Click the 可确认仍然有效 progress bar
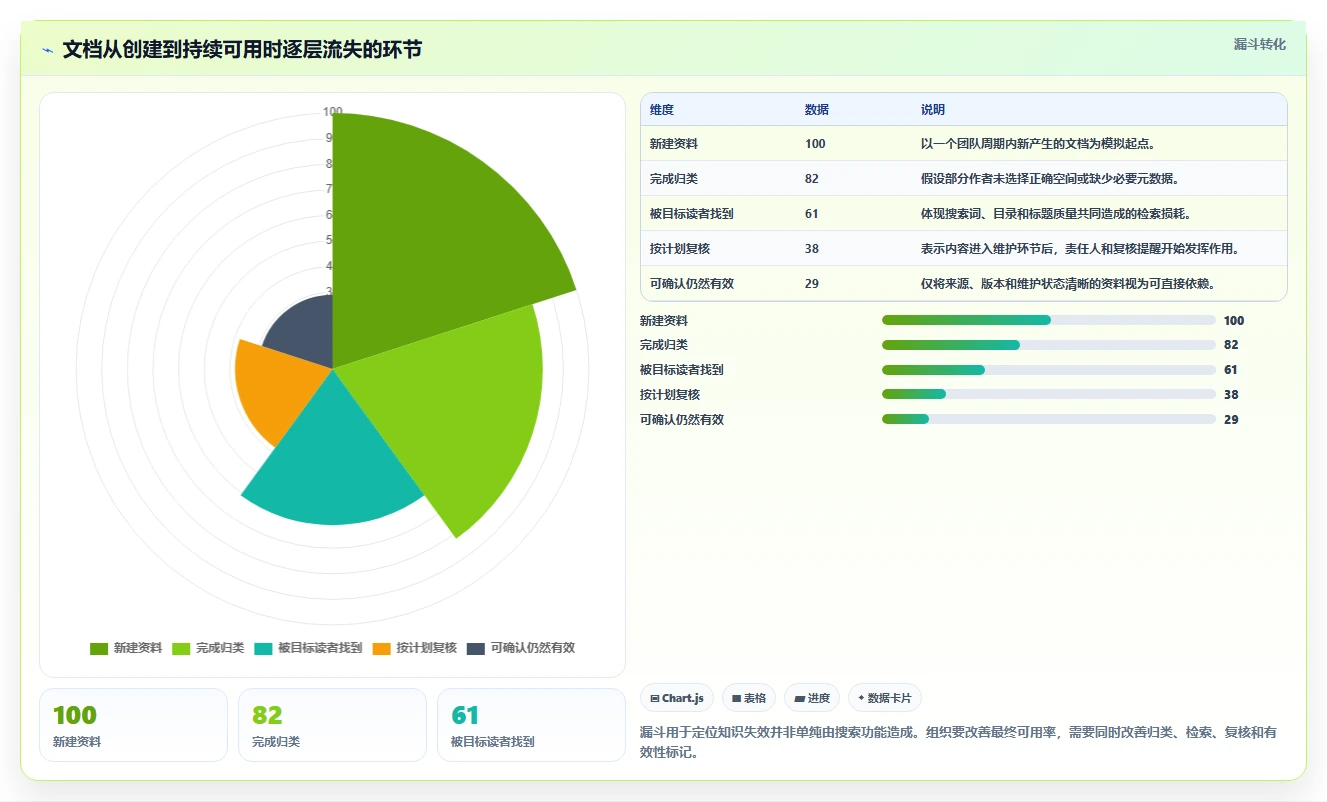The height and width of the screenshot is (802, 1327). 1049,419
